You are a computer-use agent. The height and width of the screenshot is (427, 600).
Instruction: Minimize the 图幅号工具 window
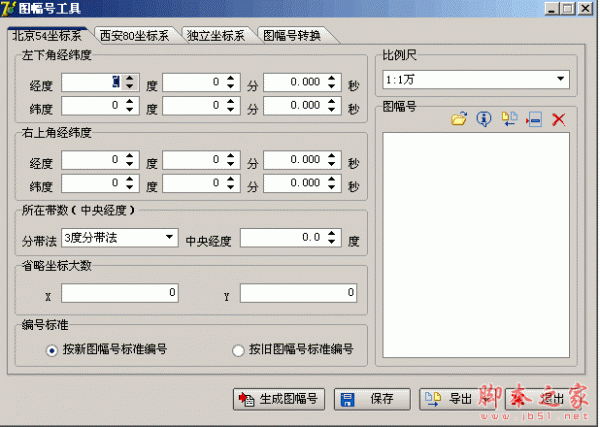point(551,8)
